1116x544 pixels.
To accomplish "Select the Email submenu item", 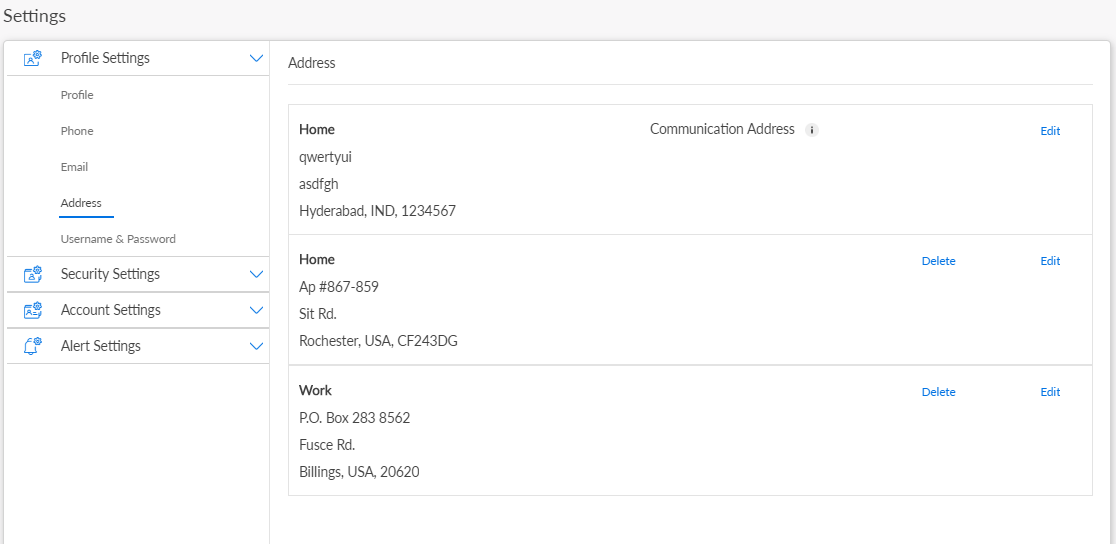I will [x=74, y=167].
